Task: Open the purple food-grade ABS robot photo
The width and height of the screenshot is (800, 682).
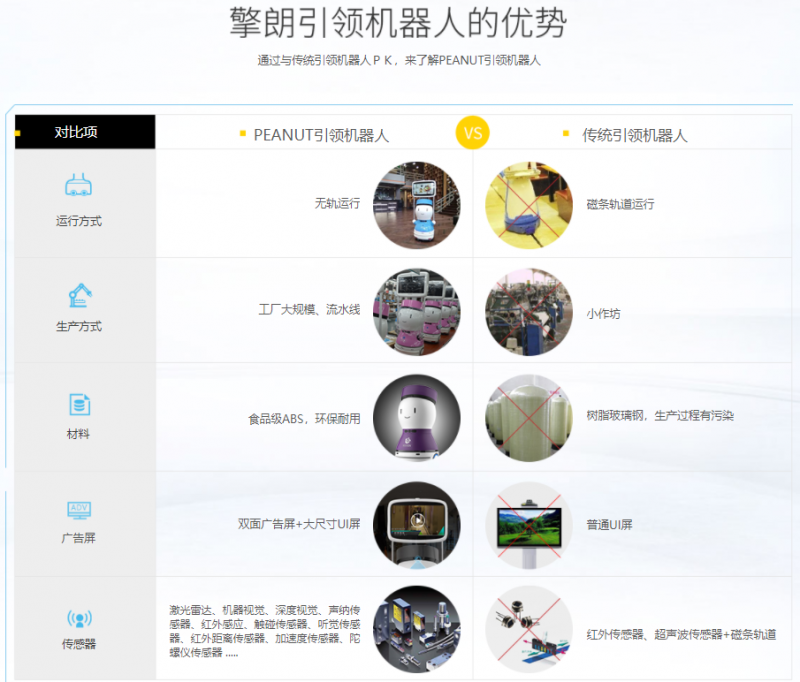Action: point(417,418)
